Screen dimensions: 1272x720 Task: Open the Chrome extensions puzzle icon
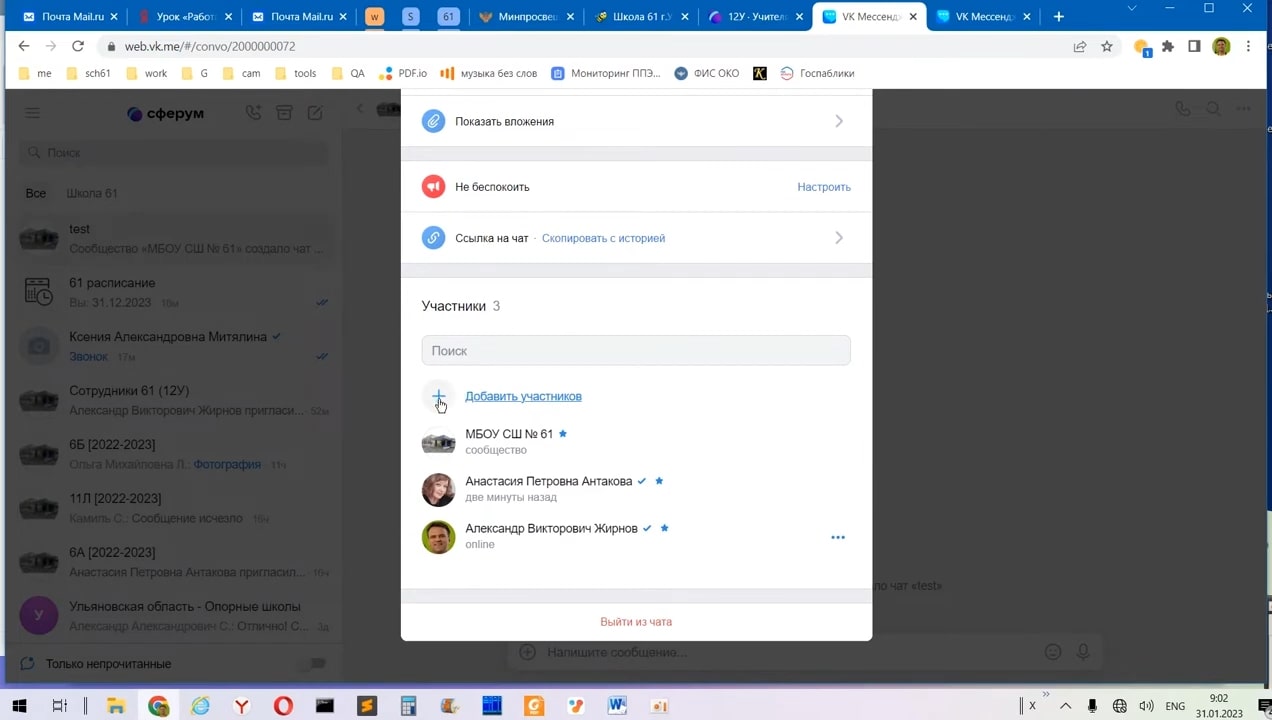point(1167,46)
